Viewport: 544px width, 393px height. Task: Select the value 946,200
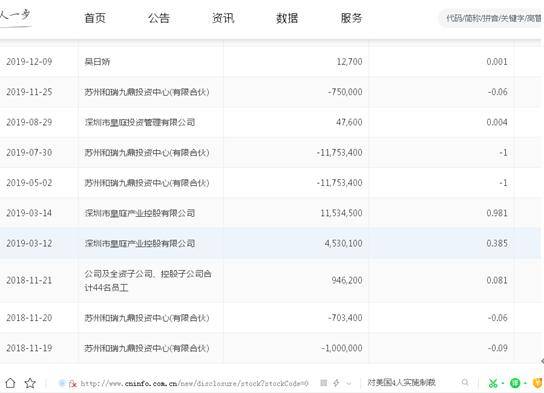pos(347,280)
